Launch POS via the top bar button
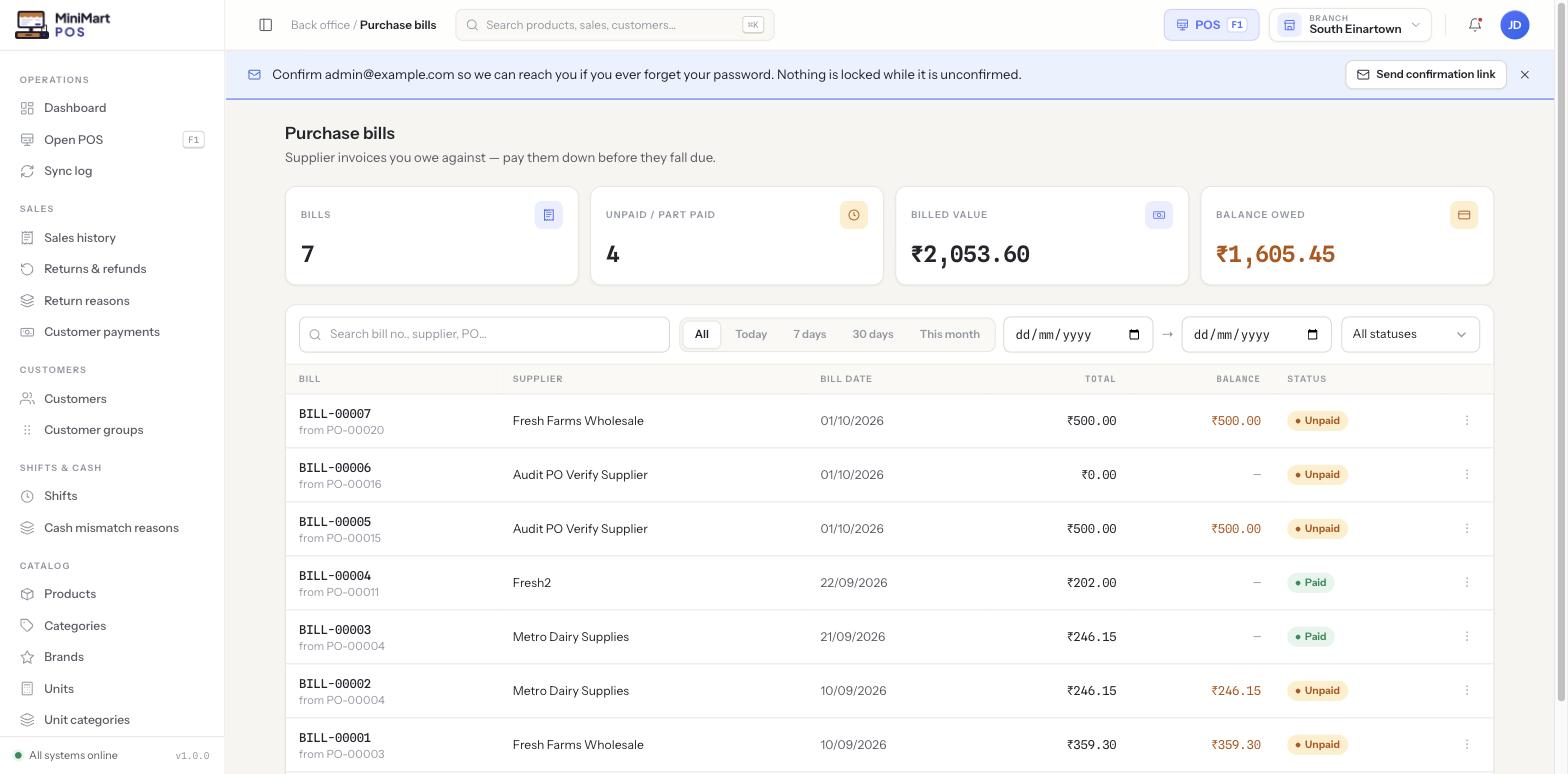The width and height of the screenshot is (1568, 774). [1211, 25]
